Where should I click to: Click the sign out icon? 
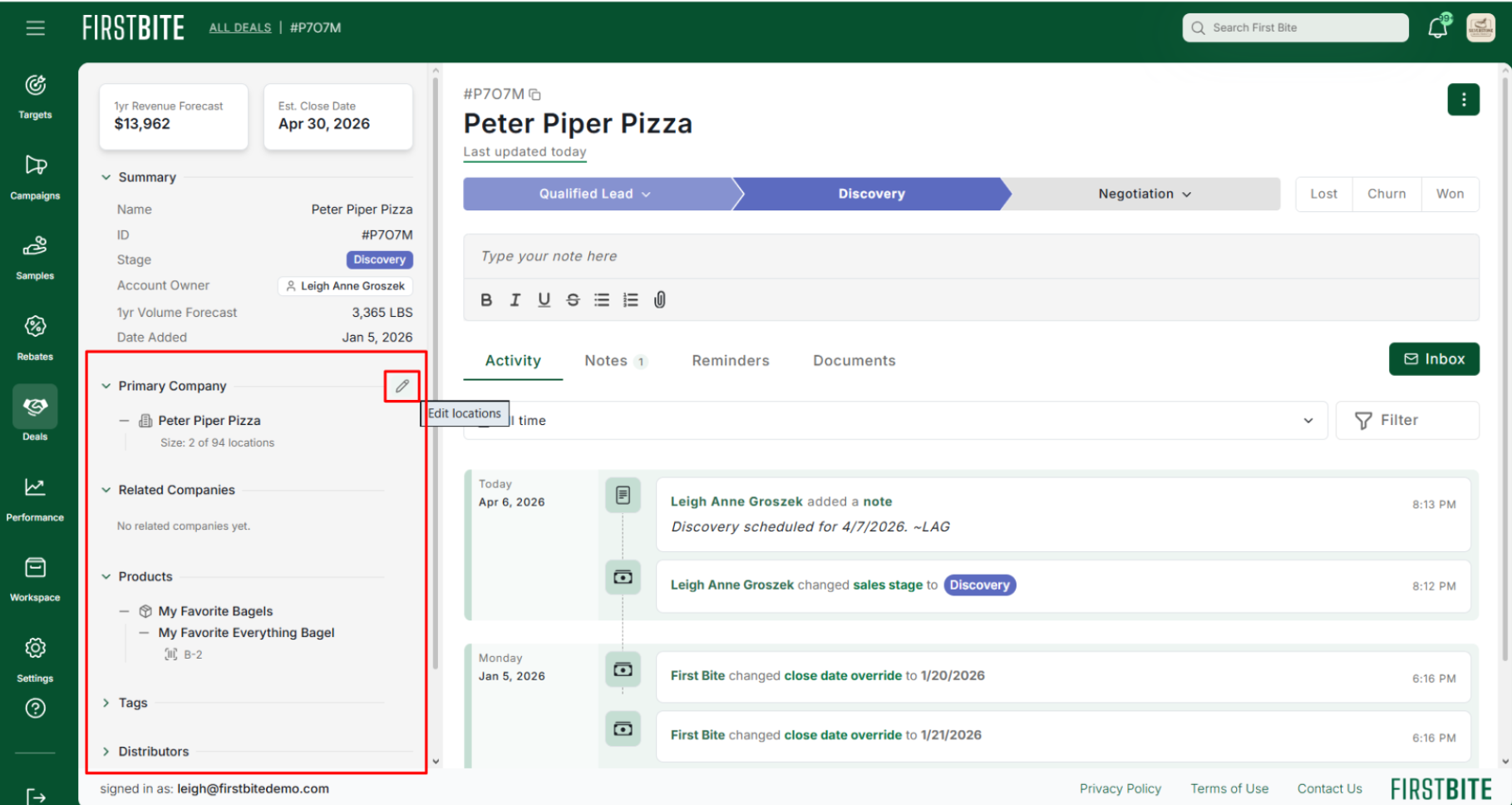(x=36, y=797)
